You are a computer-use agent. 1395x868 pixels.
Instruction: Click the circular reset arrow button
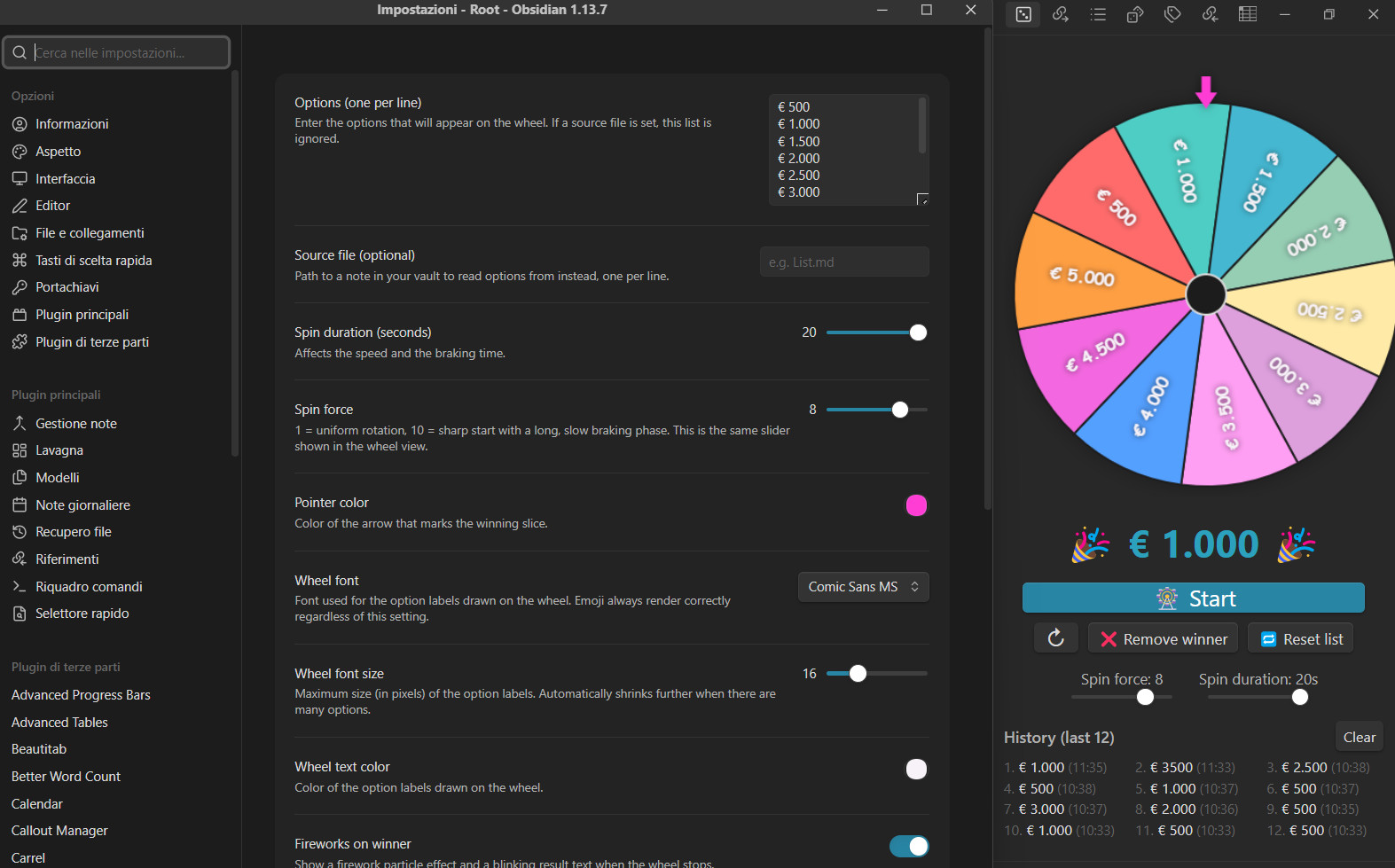pyautogui.click(x=1056, y=638)
